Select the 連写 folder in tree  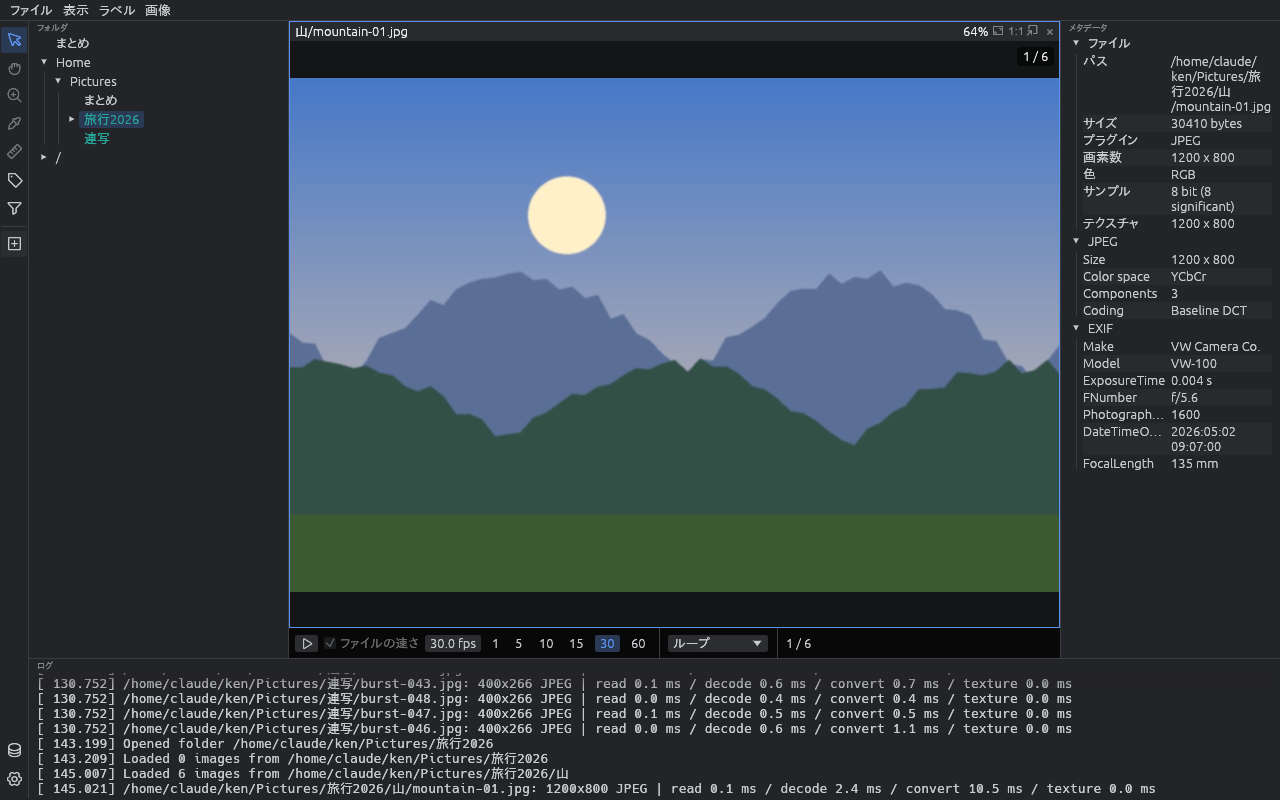(x=97, y=138)
